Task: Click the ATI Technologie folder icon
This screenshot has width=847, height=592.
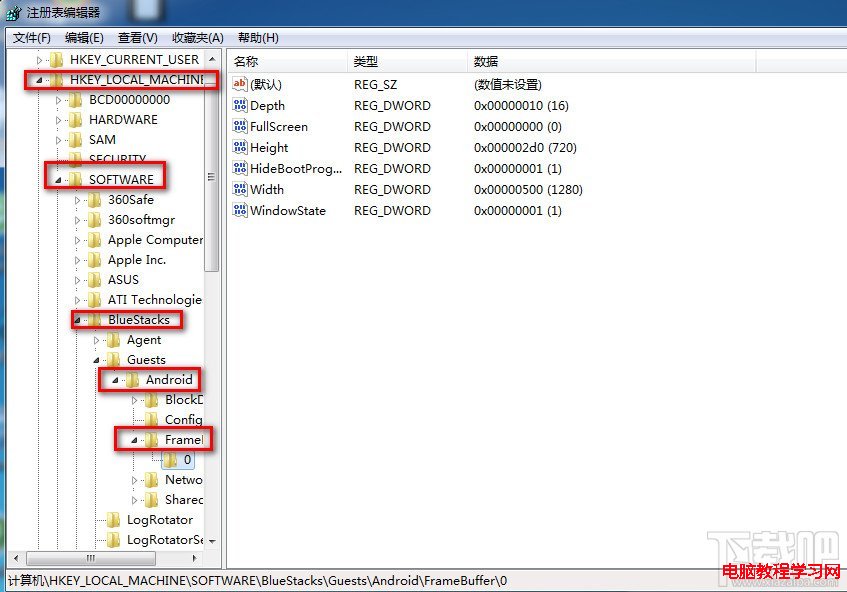Action: point(95,300)
